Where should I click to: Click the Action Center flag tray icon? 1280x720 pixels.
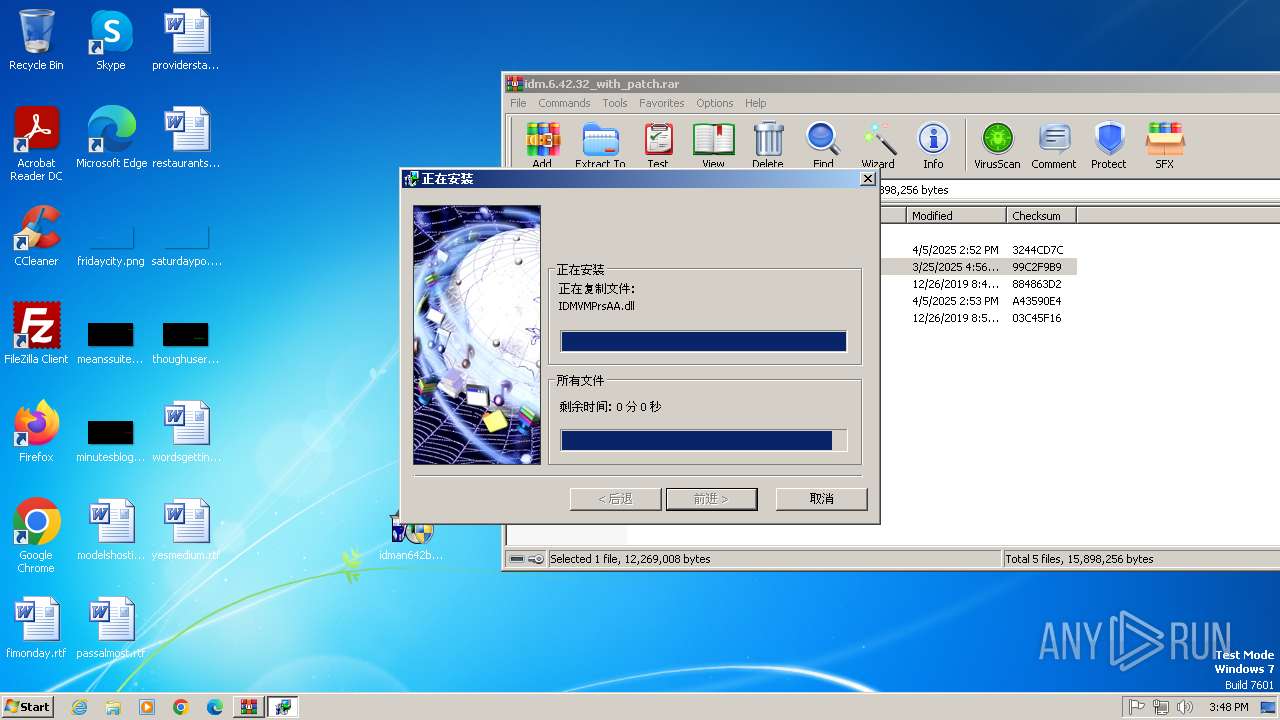(1137, 707)
